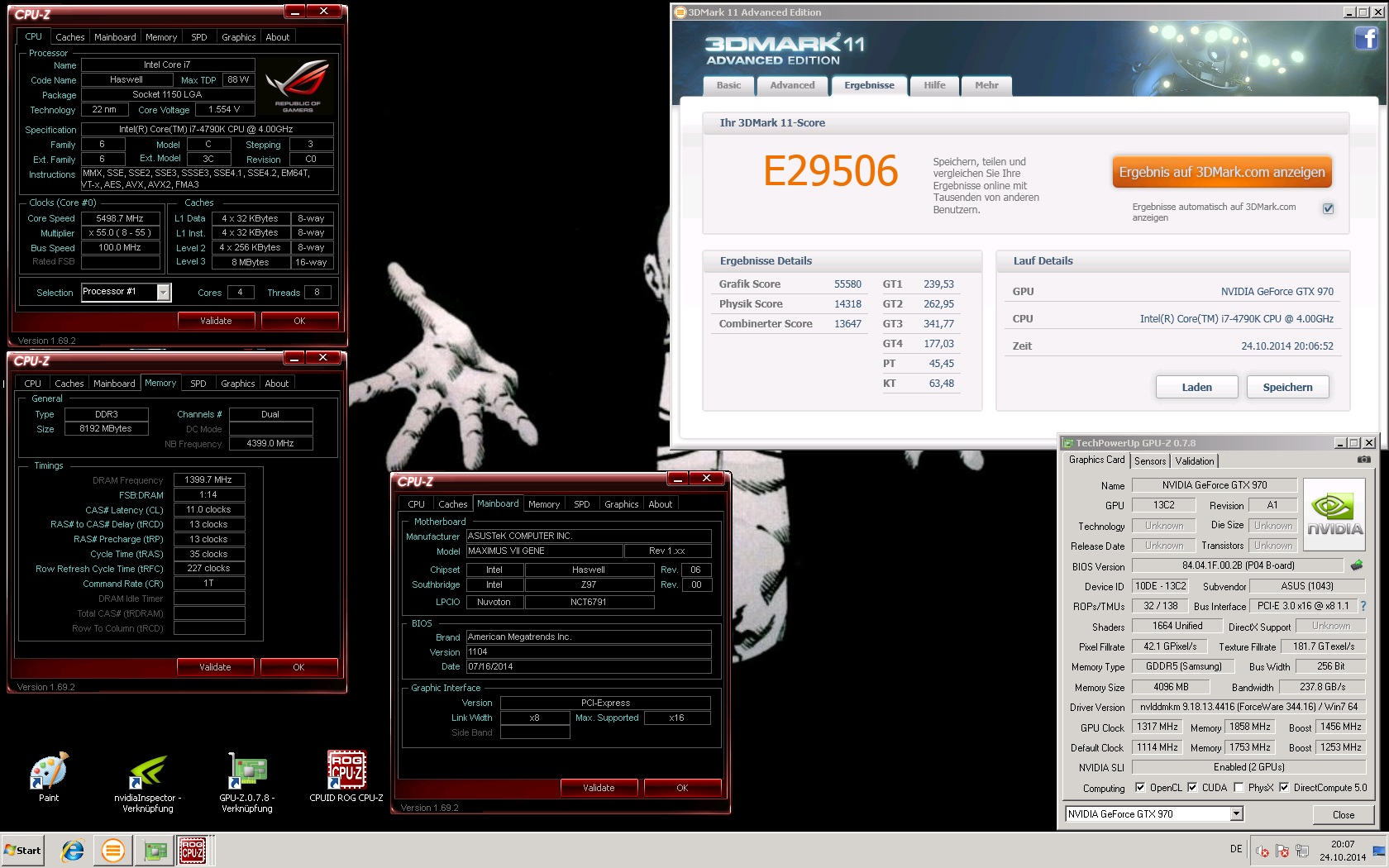
Task: Toggle the DirectCompute 5.0 checkbox
Action: (x=1284, y=788)
